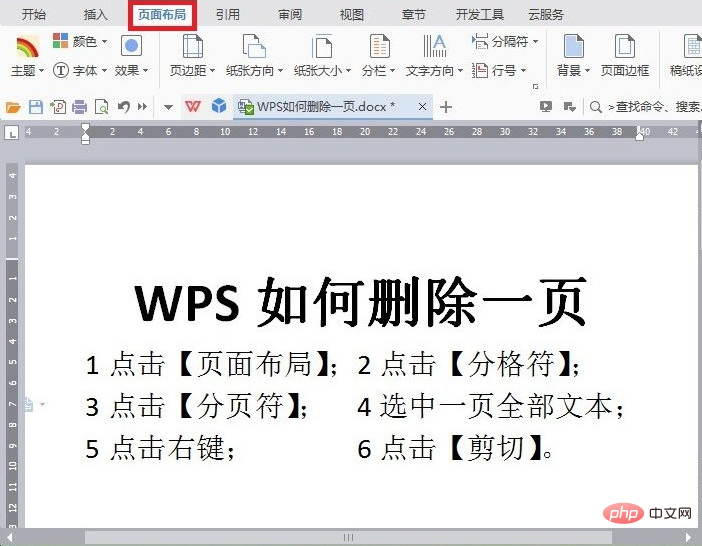Viewport: 702px width, 546px height.
Task: Switch to the 章节 tab
Action: click(x=413, y=15)
